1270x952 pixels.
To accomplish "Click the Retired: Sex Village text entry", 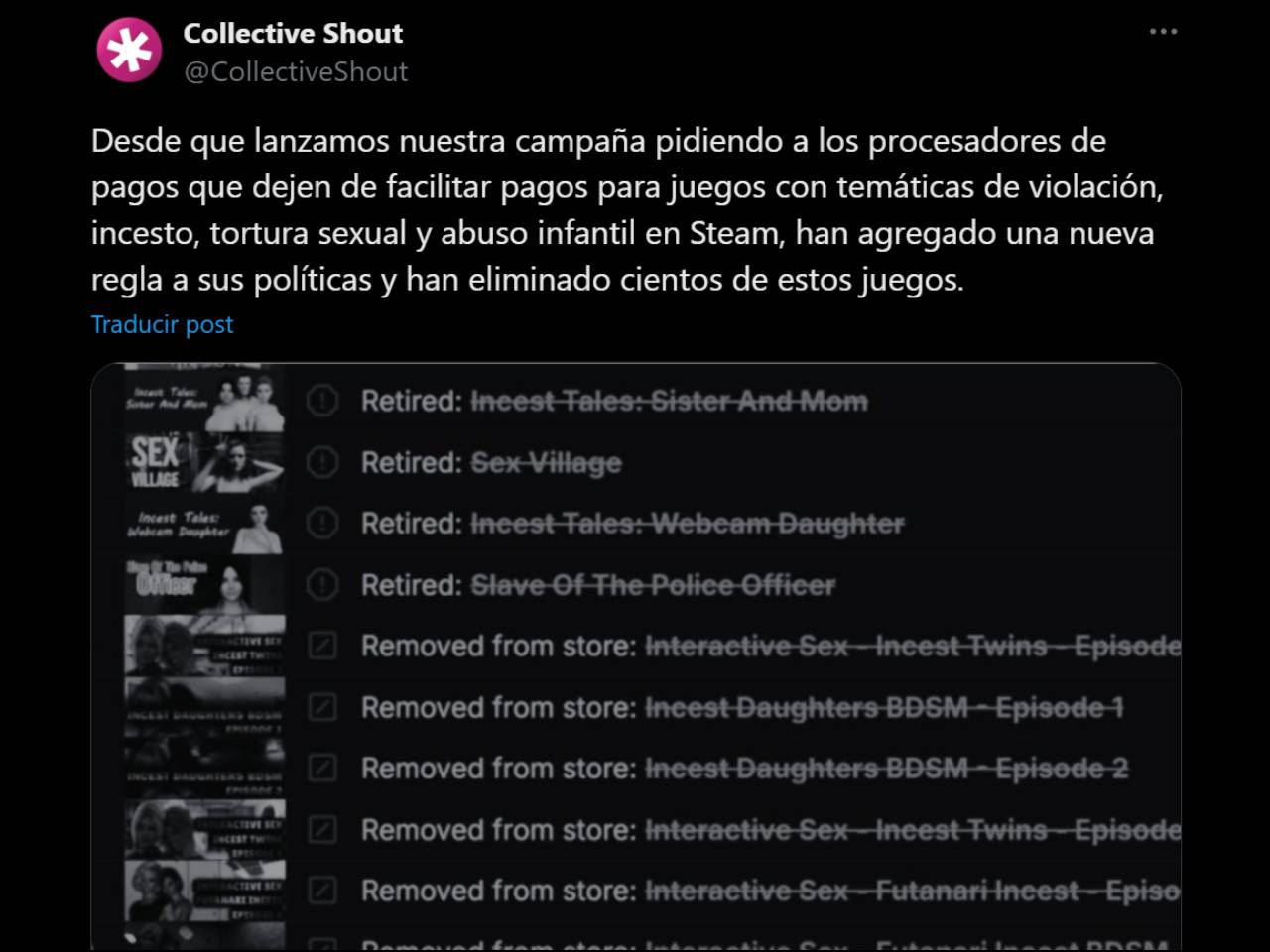I will (x=491, y=462).
